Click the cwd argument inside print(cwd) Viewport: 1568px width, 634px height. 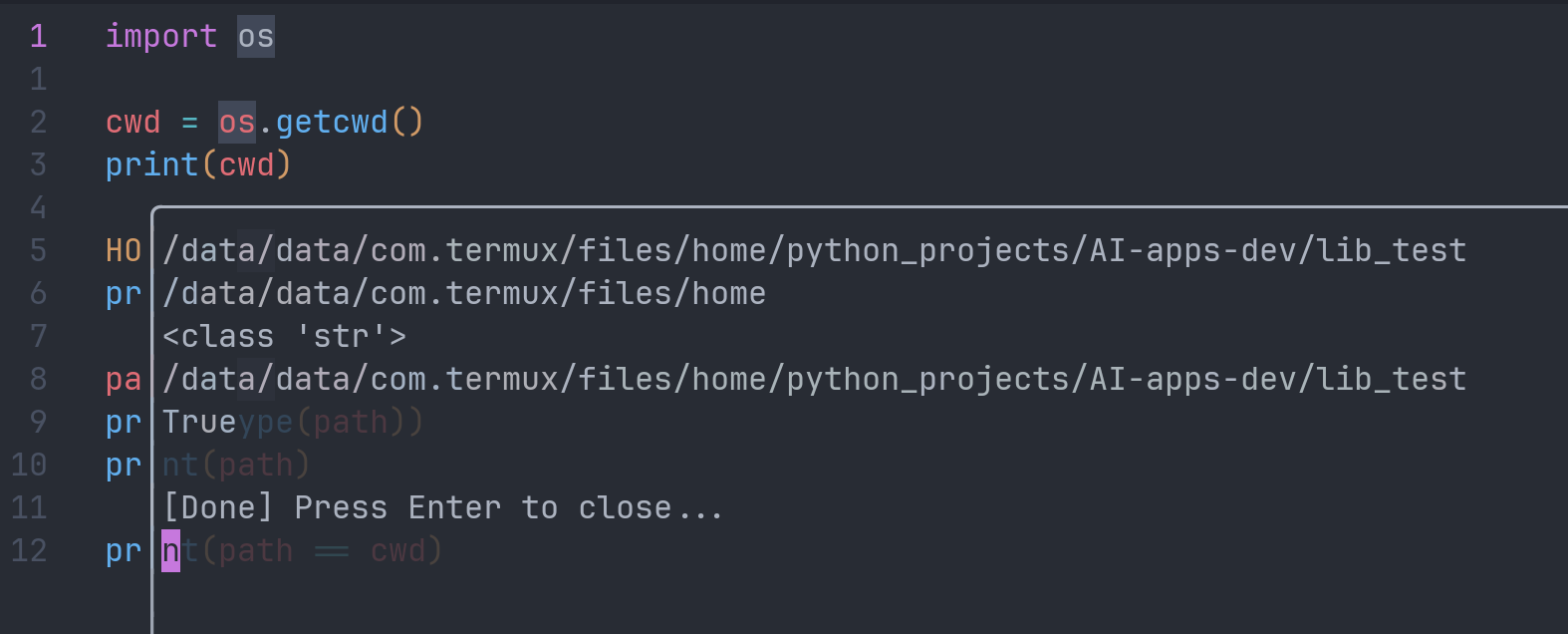[x=246, y=165]
